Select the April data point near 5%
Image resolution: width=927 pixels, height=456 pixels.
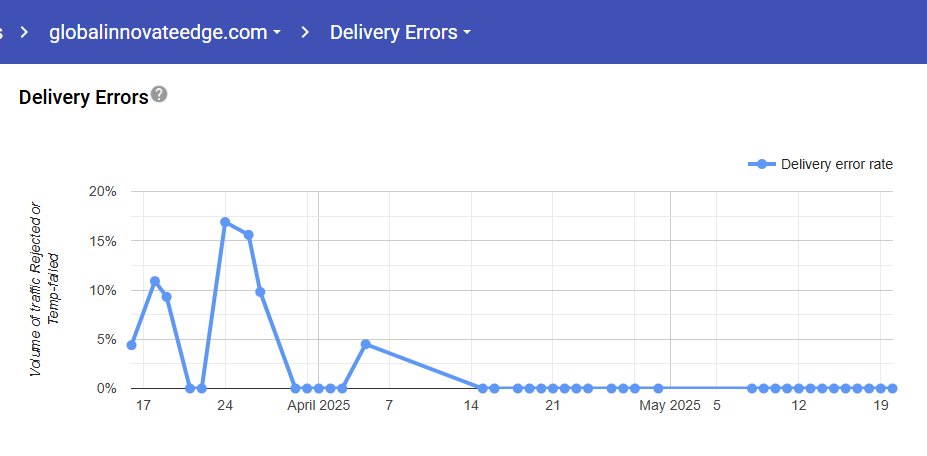pos(366,344)
